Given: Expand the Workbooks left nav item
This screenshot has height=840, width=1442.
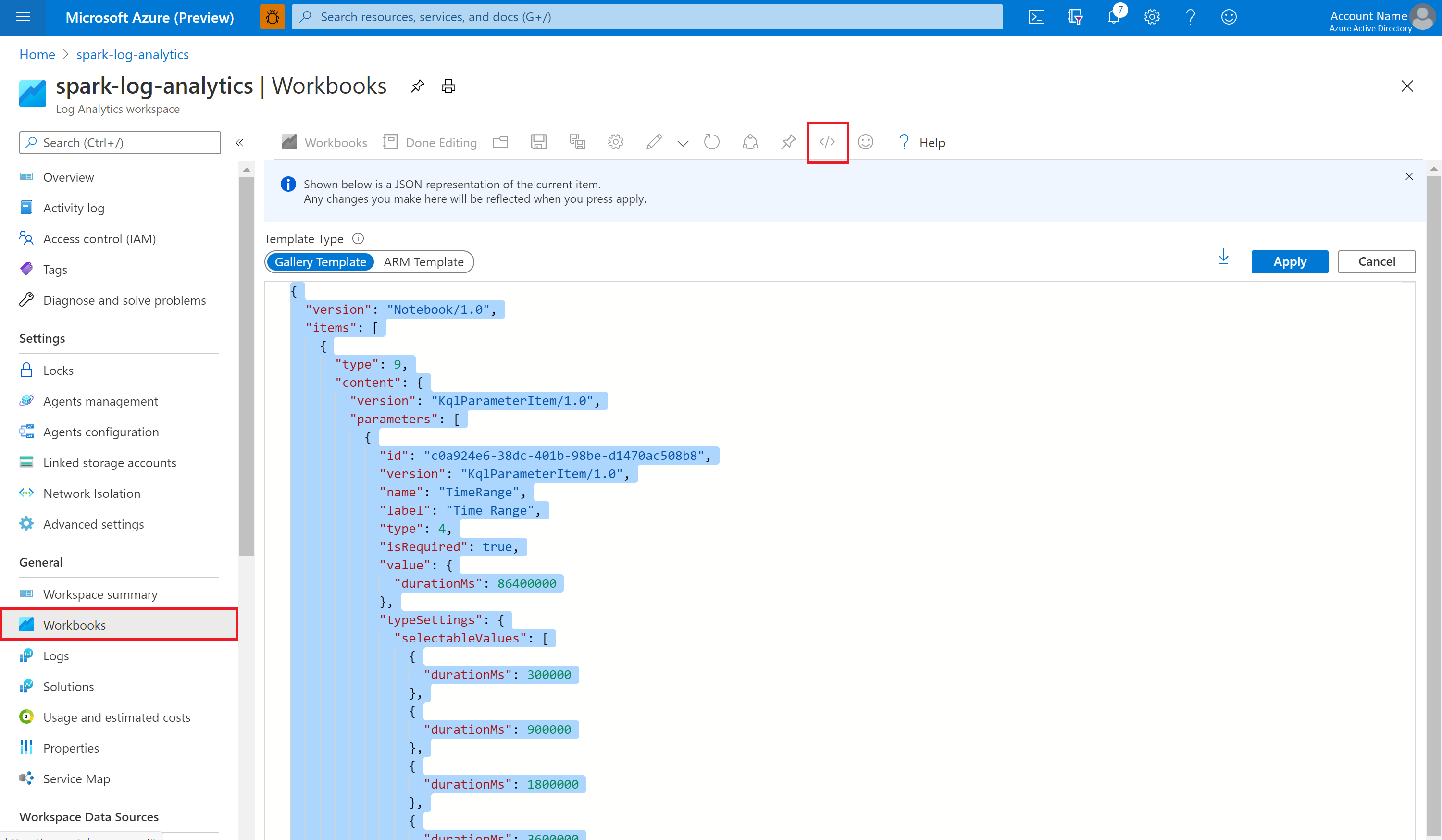Looking at the screenshot, I should point(73,624).
